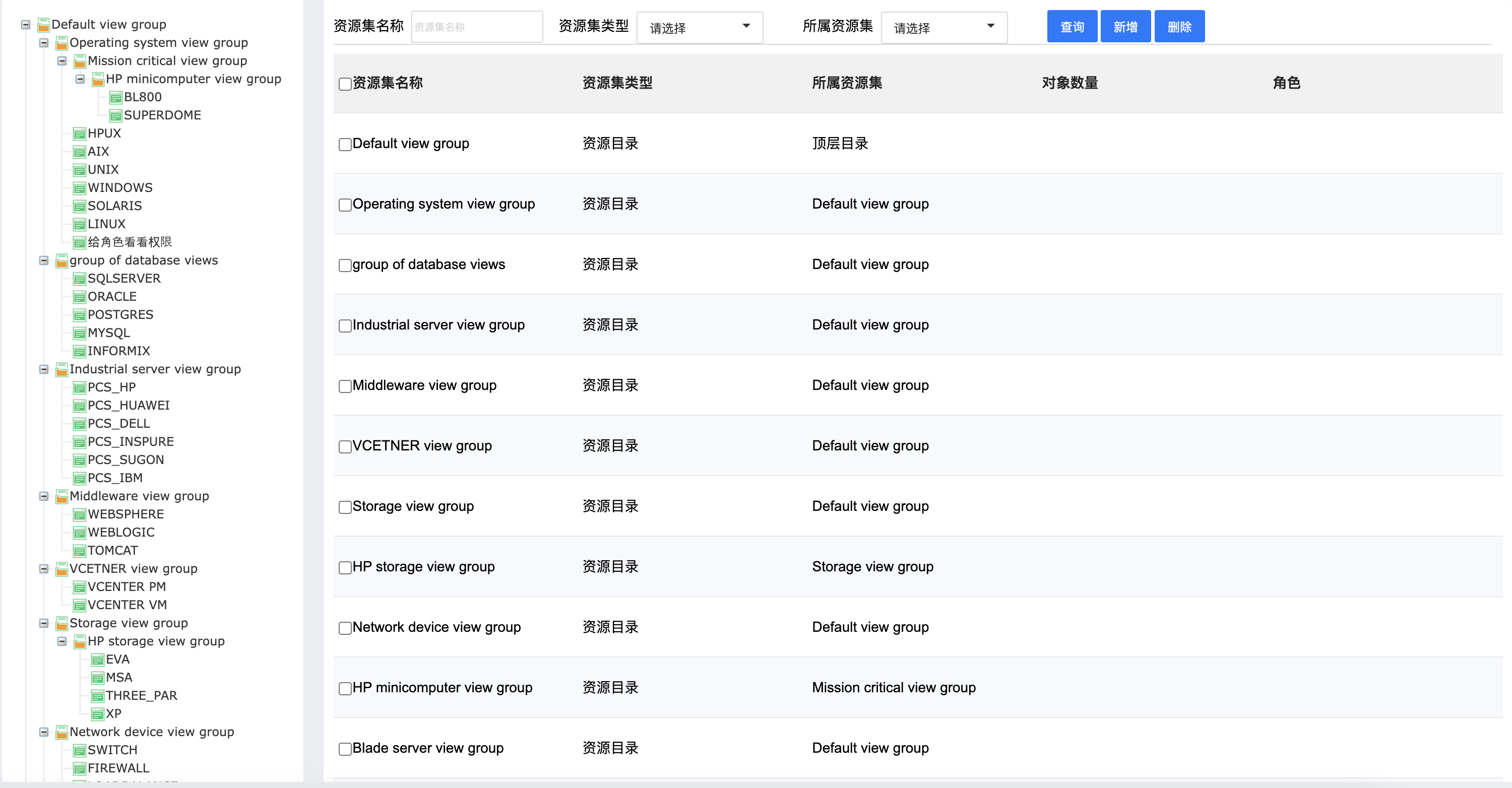Click the Default view group folder icon
The image size is (1512, 788).
click(43, 25)
